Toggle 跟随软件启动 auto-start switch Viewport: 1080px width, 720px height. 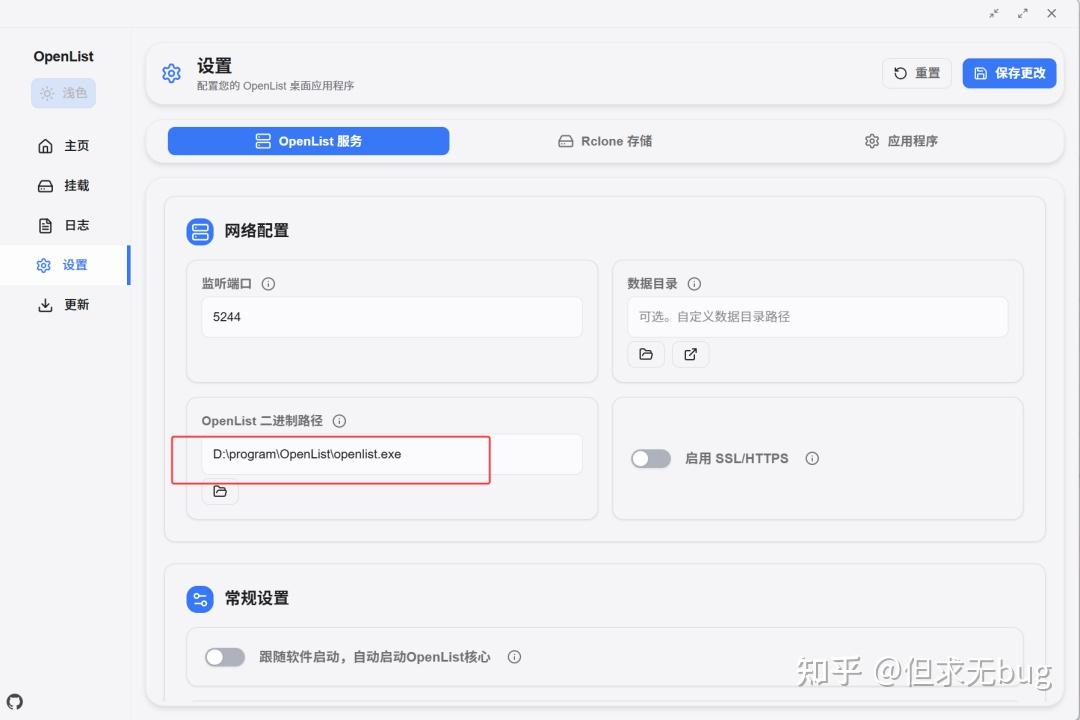pyautogui.click(x=225, y=657)
